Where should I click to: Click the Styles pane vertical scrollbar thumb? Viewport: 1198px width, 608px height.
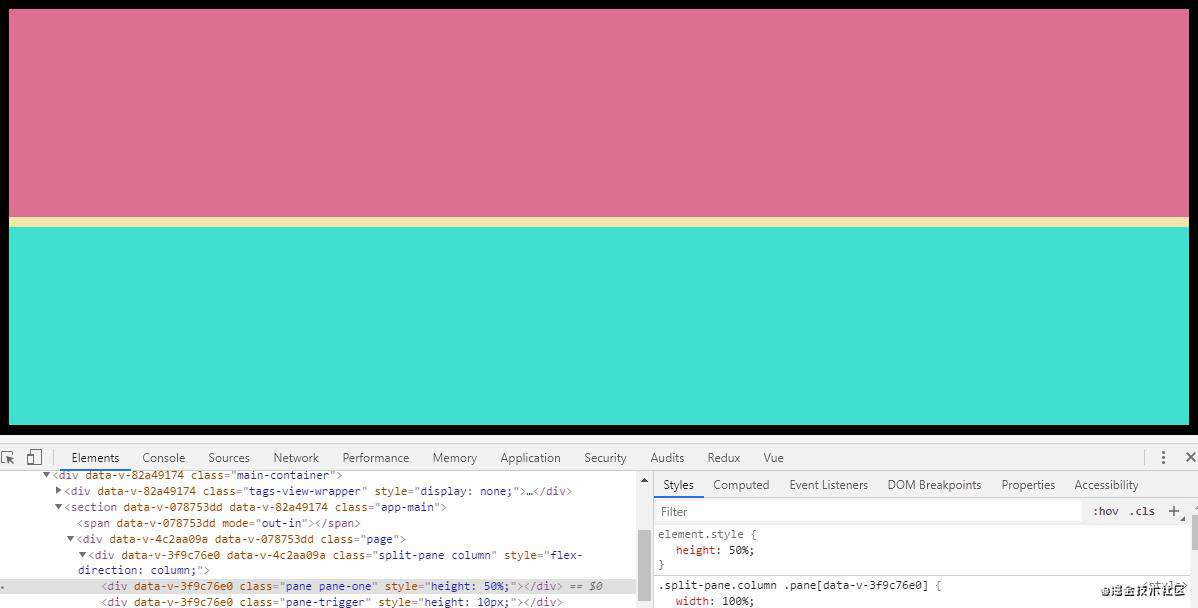tap(1194, 532)
